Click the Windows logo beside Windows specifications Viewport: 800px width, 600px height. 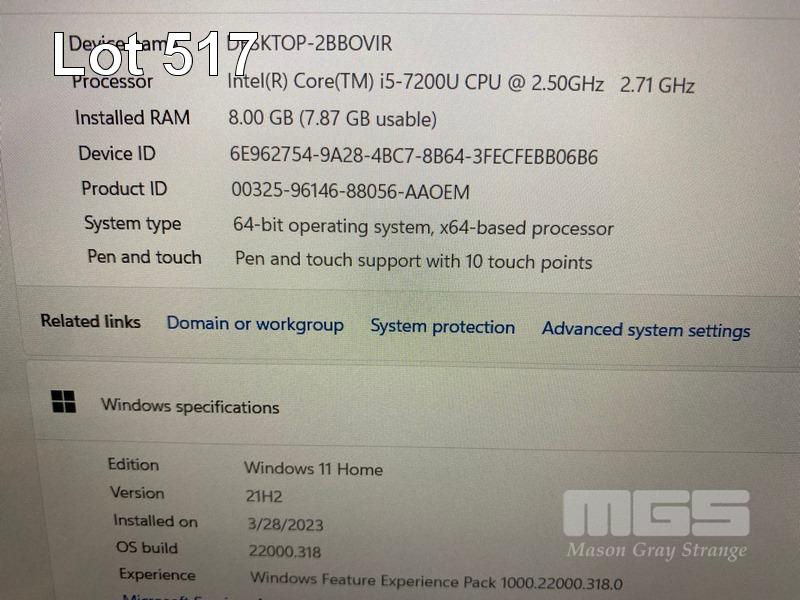[x=64, y=402]
